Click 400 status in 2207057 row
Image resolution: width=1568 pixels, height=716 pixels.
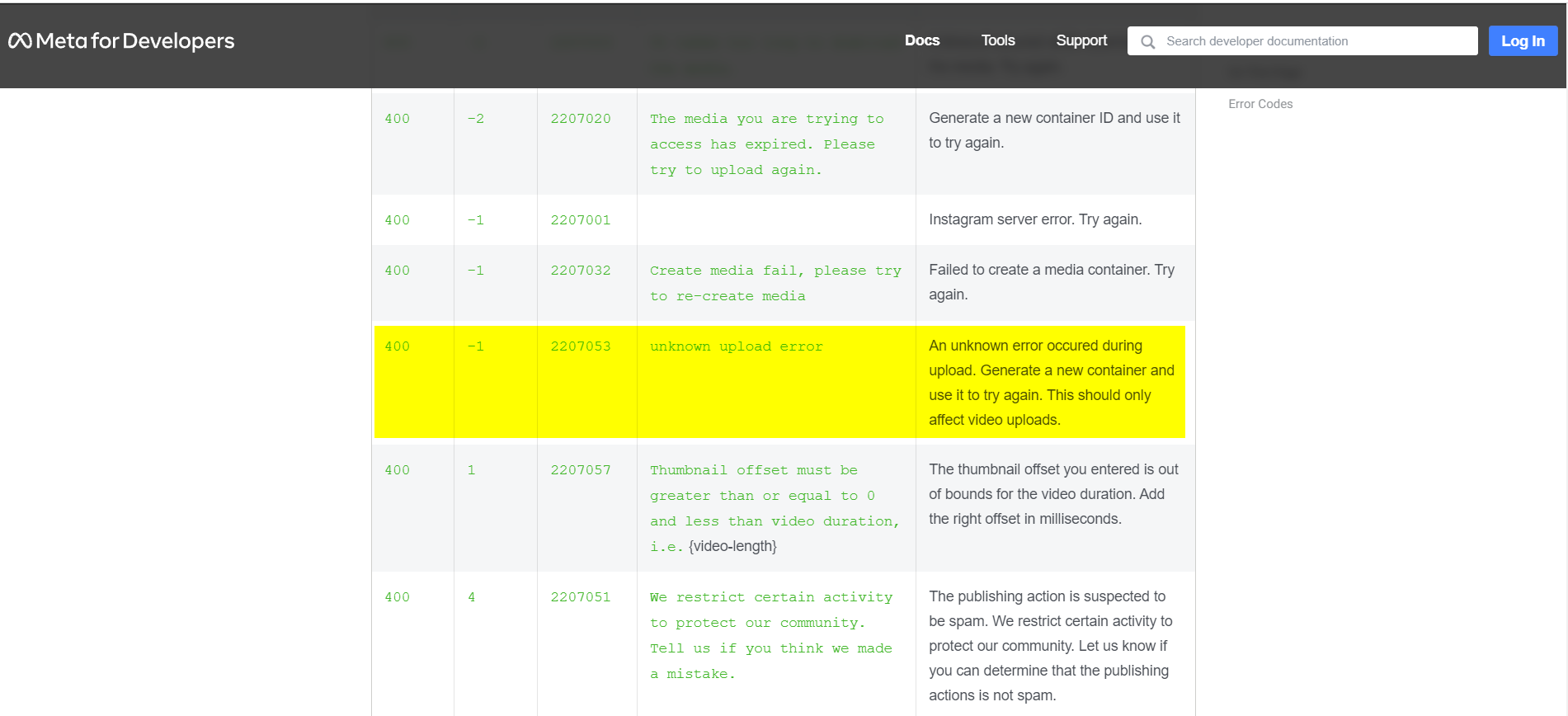pos(397,470)
